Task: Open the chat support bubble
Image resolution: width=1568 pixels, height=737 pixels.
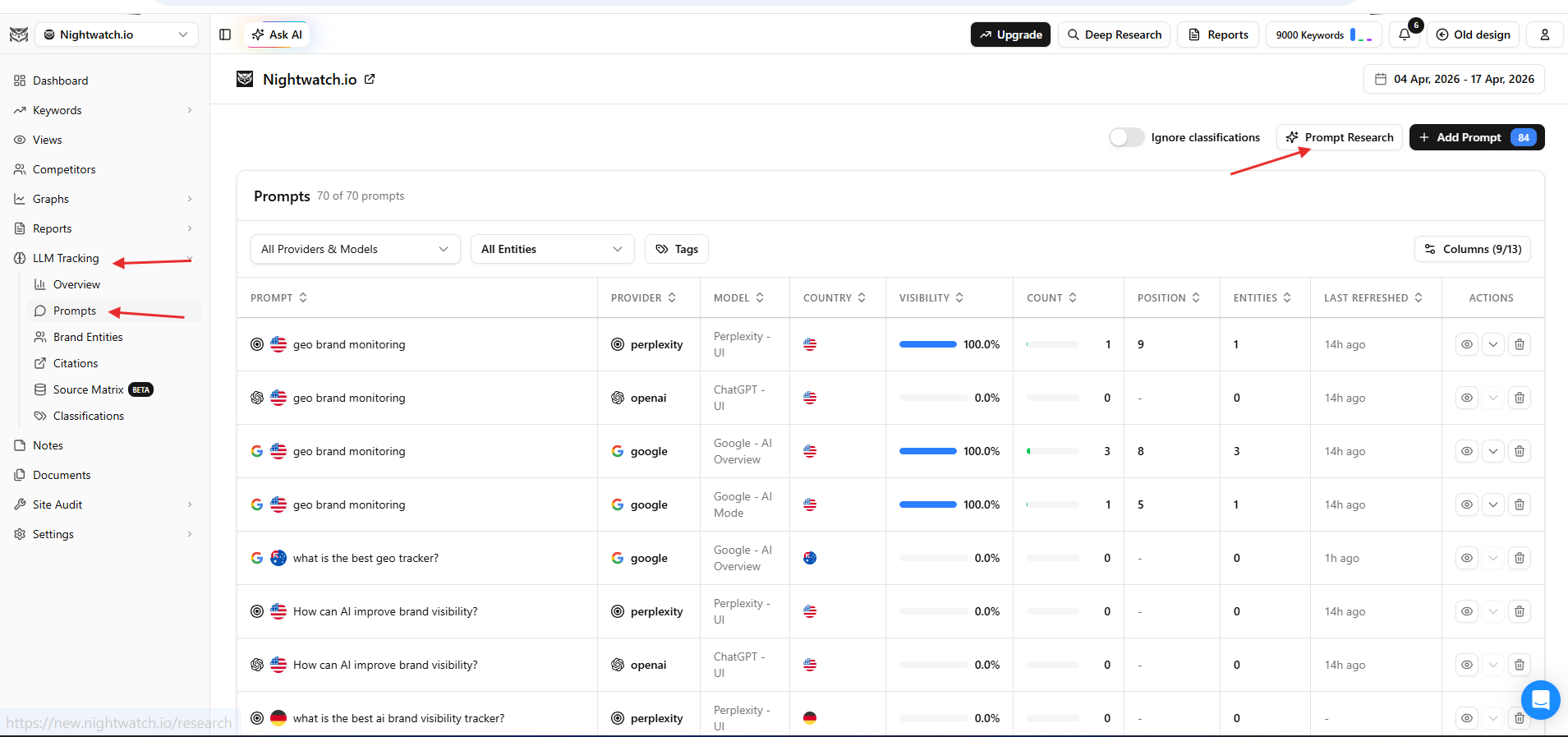Action: click(1540, 700)
